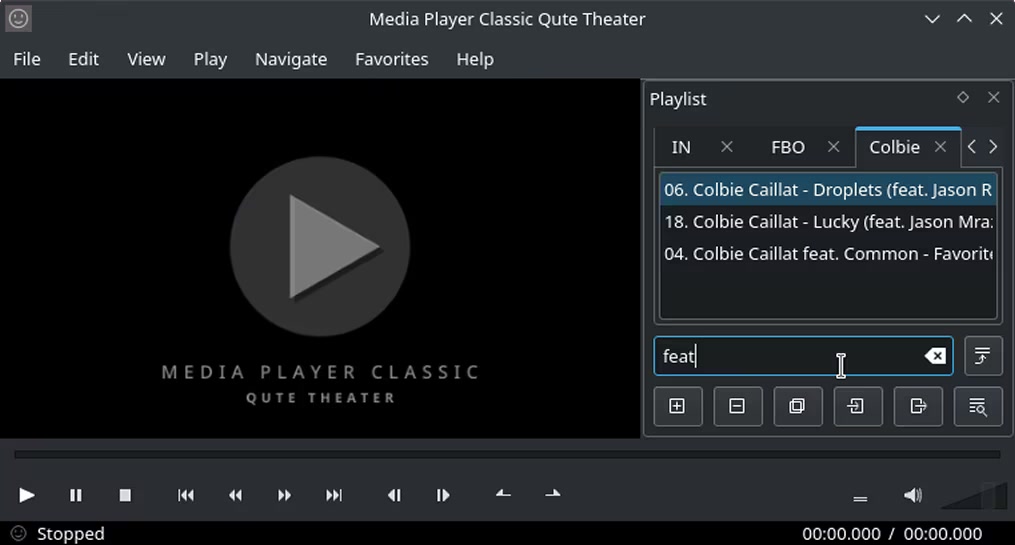This screenshot has height=545, width=1015.
Task: Step back one frame
Action: (x=394, y=495)
